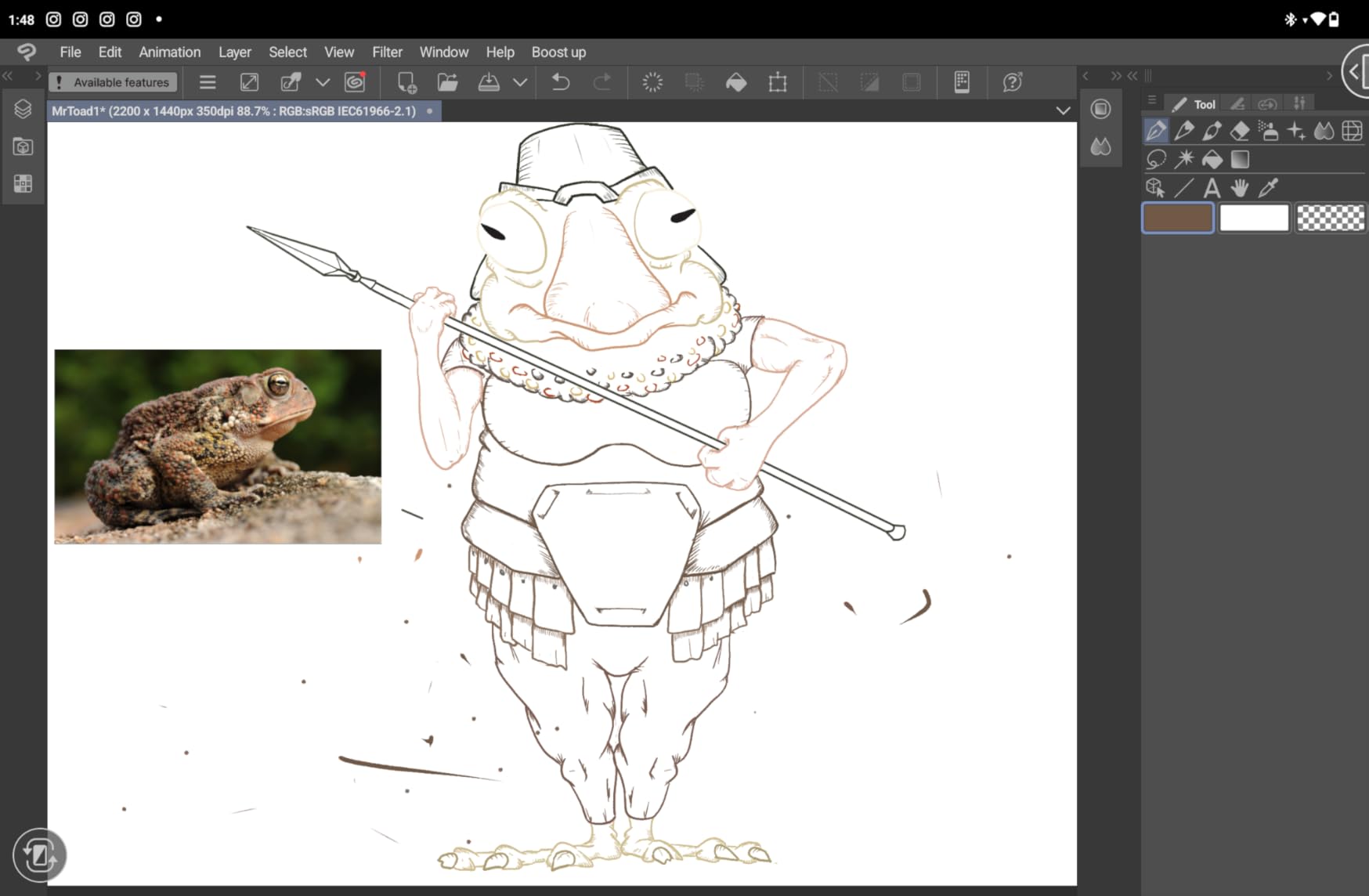This screenshot has height=896, width=1369.
Task: Toggle the rotate canvas button at bottom-left
Action: click(39, 855)
